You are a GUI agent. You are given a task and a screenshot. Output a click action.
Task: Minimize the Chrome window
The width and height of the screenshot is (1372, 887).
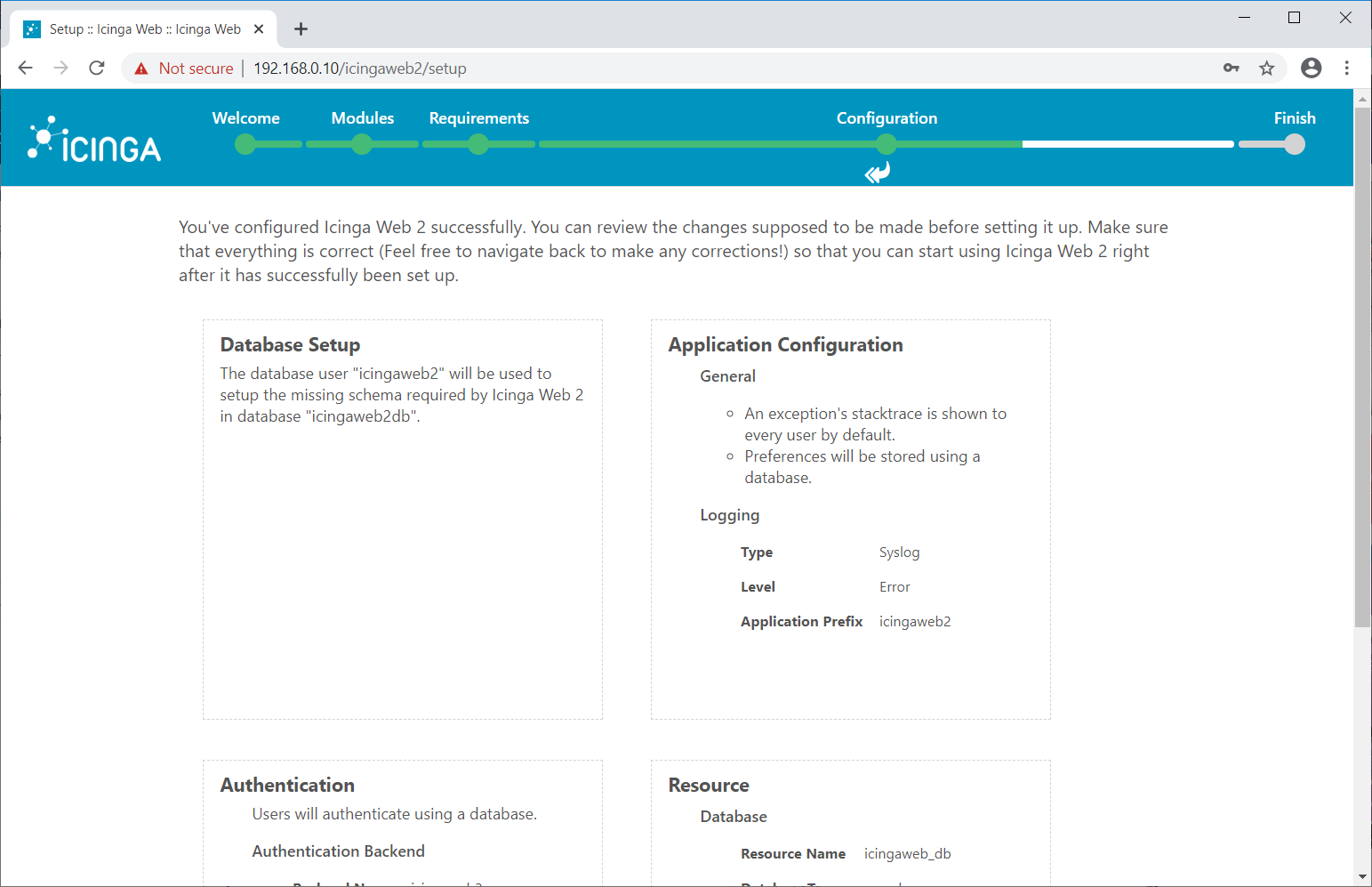(1245, 18)
